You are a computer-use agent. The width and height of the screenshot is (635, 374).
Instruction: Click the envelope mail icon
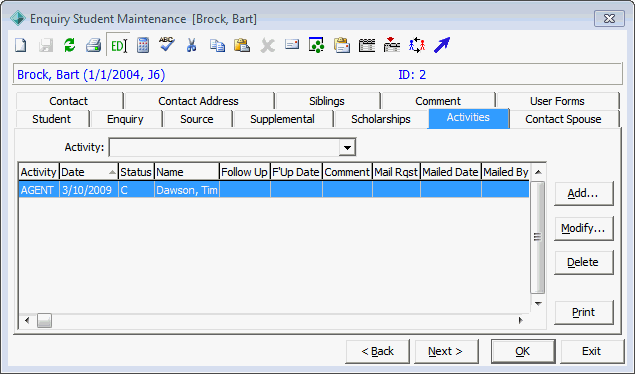[x=292, y=44]
